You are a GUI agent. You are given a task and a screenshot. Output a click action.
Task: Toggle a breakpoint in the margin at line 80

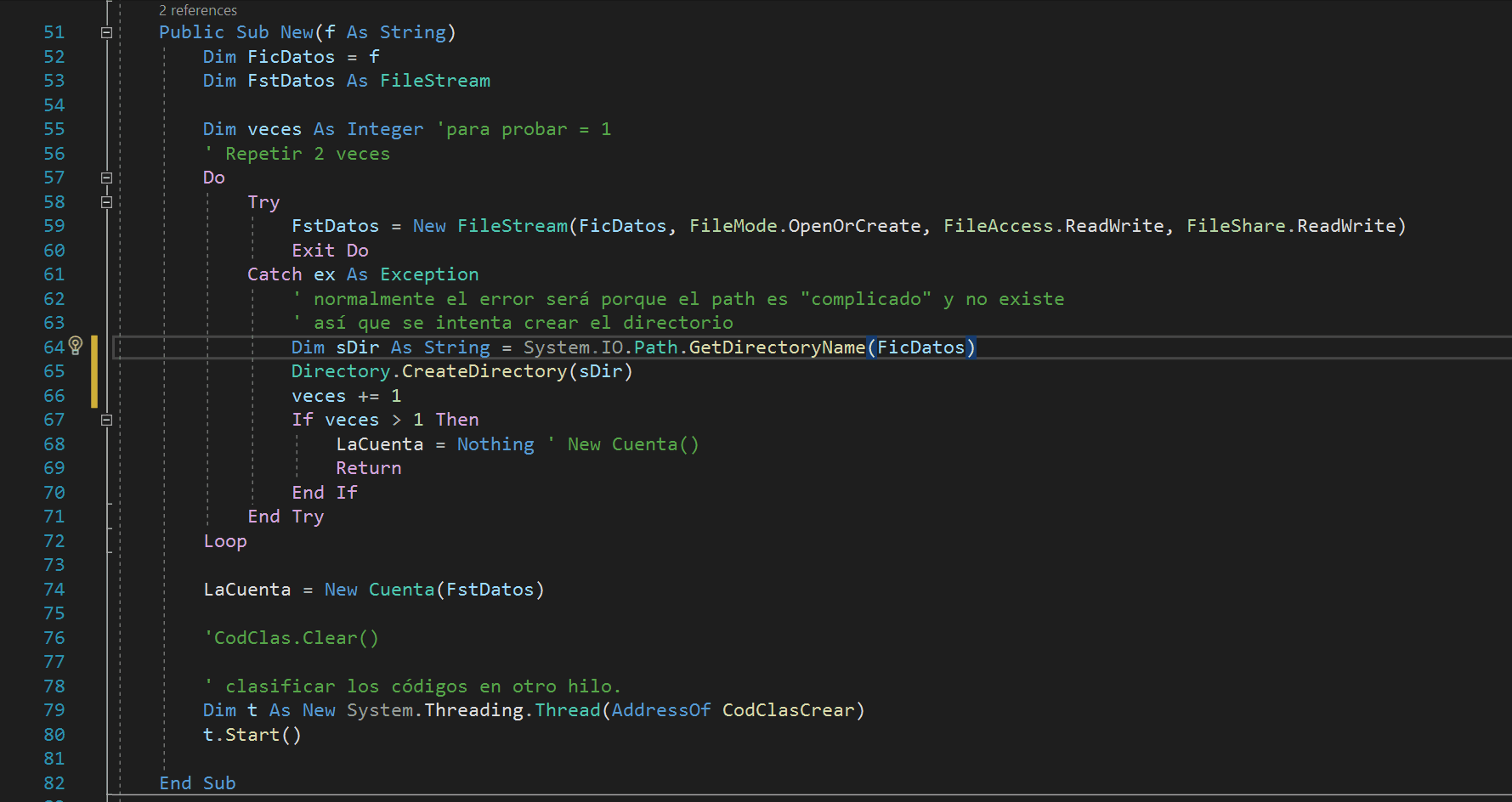[17, 734]
